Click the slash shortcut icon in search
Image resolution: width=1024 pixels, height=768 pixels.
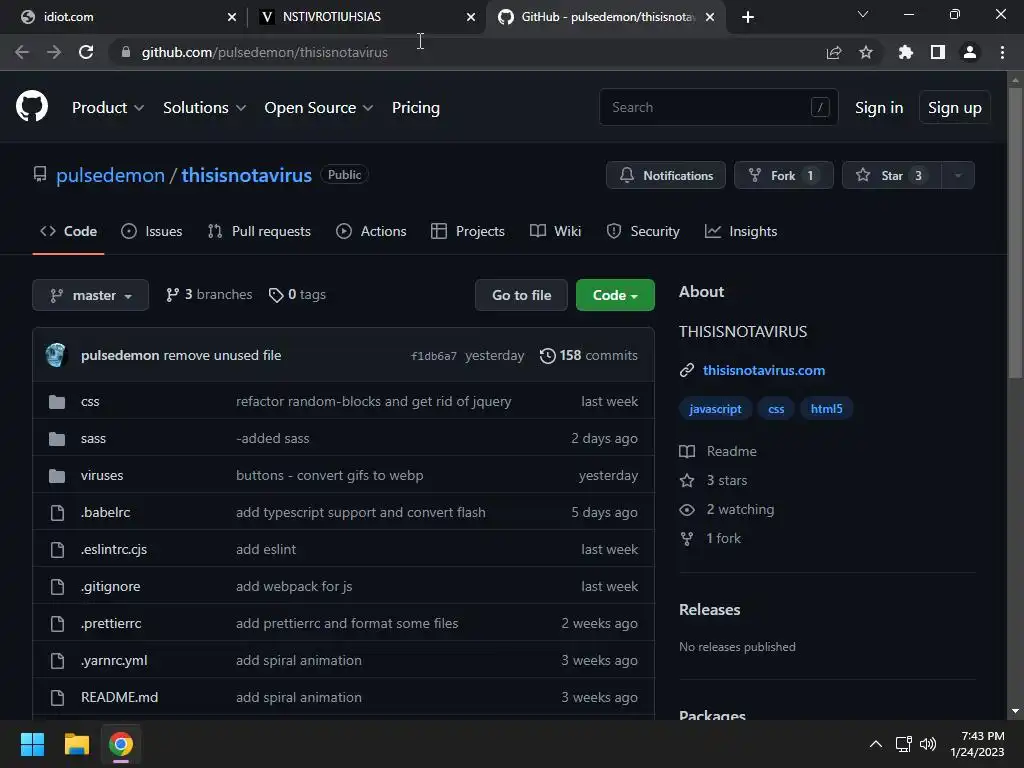coord(820,107)
